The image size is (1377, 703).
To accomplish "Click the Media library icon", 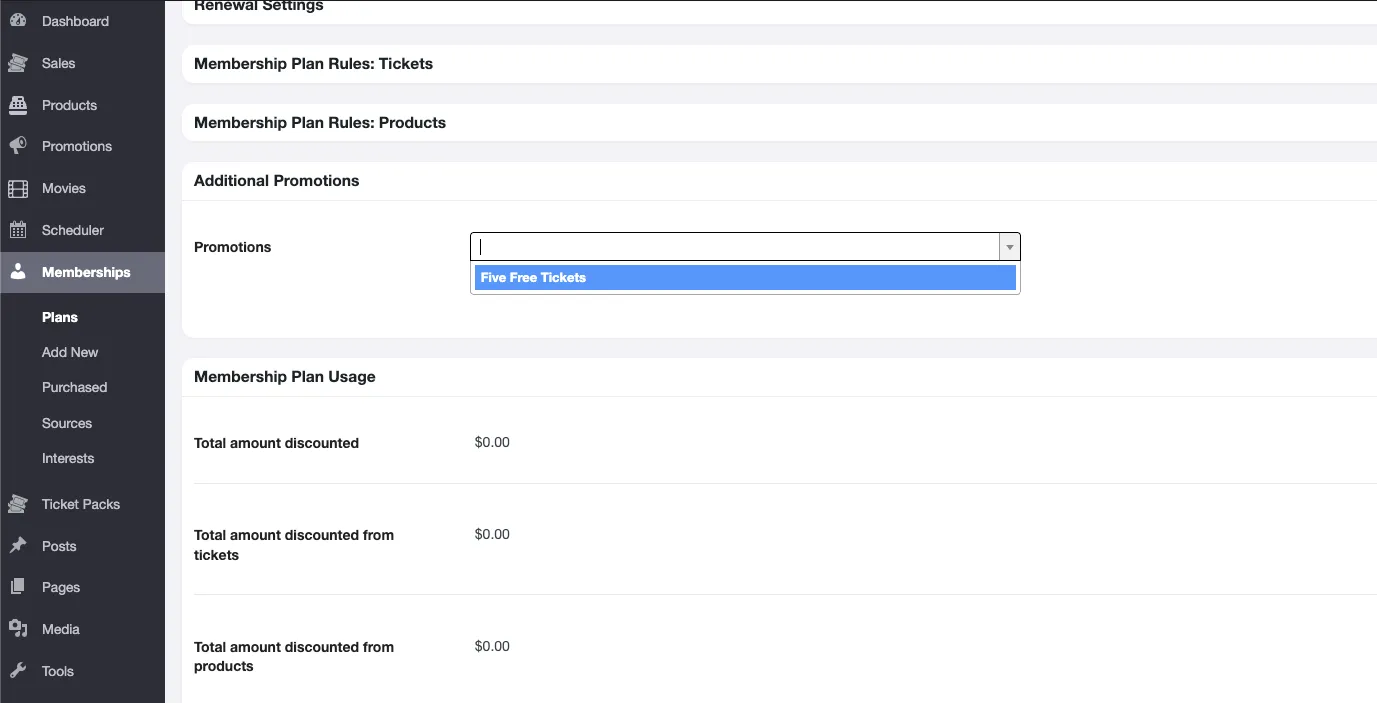I will click(18, 629).
